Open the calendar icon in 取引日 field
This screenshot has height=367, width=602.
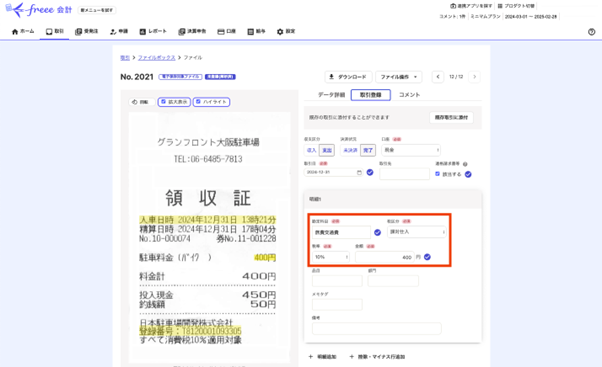point(359,172)
